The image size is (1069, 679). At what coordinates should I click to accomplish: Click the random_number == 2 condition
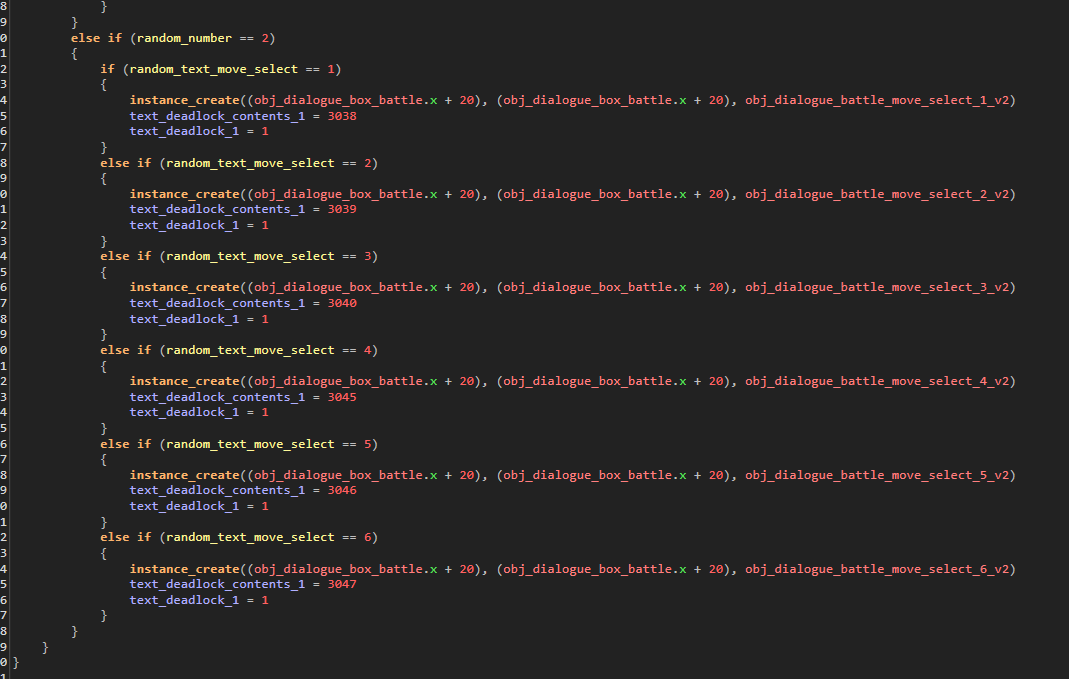coord(202,38)
